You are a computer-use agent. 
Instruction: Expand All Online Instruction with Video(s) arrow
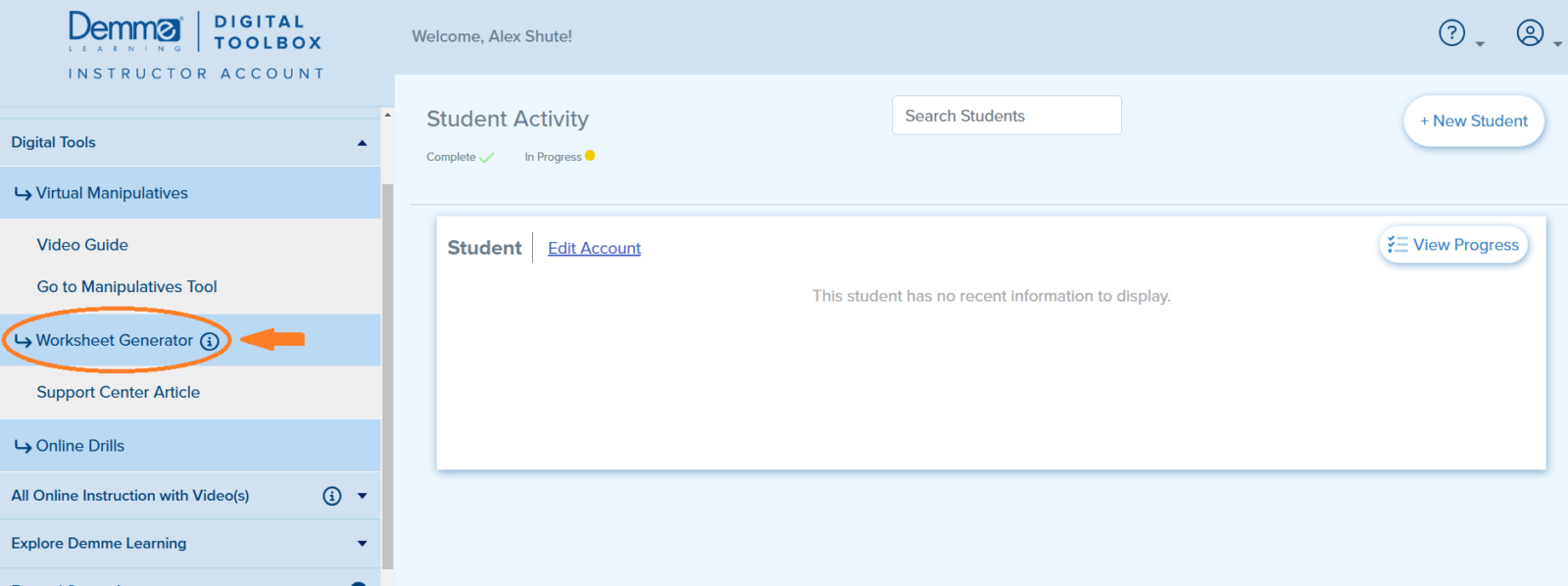[x=362, y=496]
